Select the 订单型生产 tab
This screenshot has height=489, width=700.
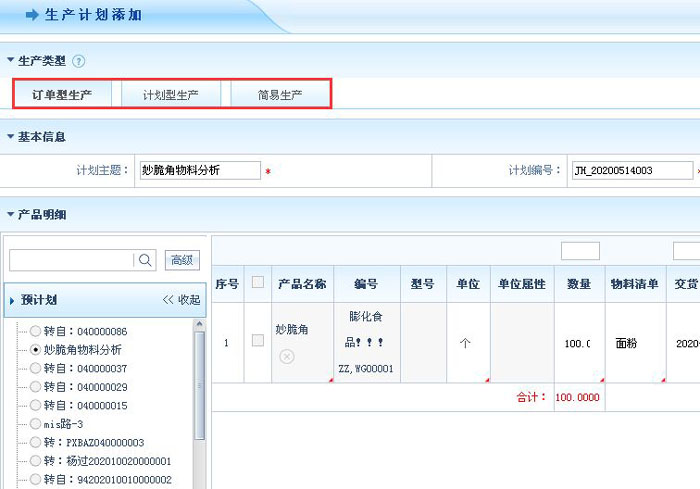[62, 95]
